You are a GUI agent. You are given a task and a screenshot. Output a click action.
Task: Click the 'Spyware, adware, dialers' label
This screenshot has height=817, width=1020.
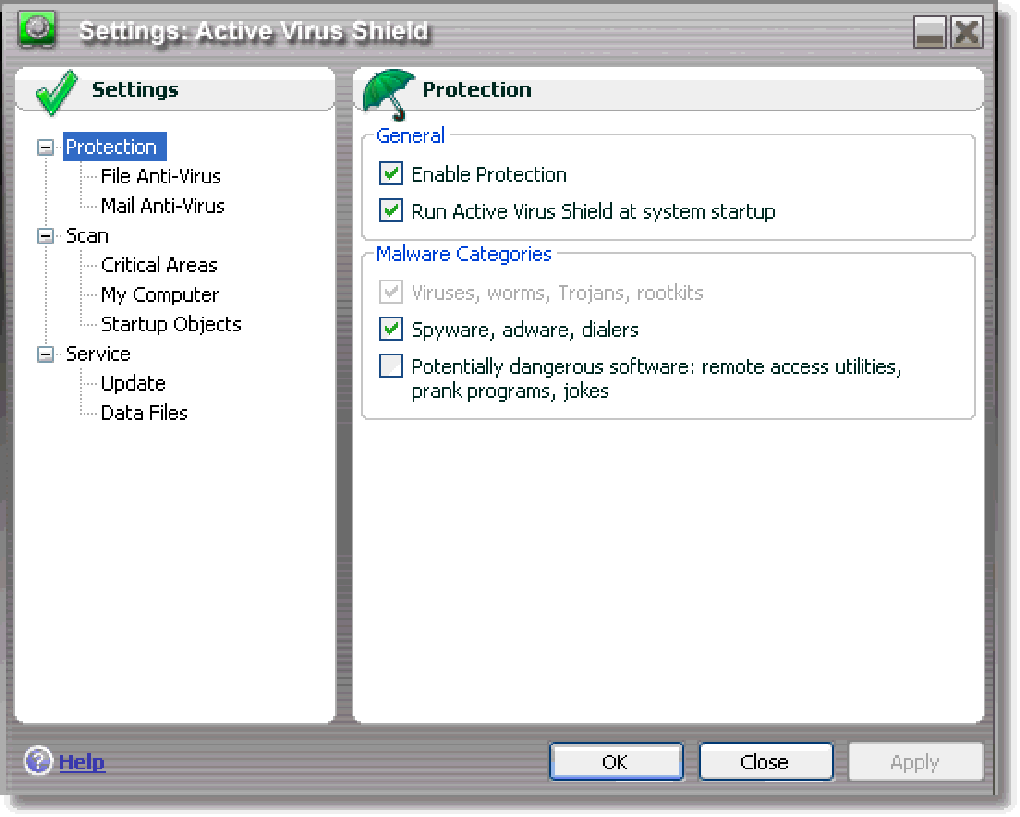pyautogui.click(x=525, y=330)
